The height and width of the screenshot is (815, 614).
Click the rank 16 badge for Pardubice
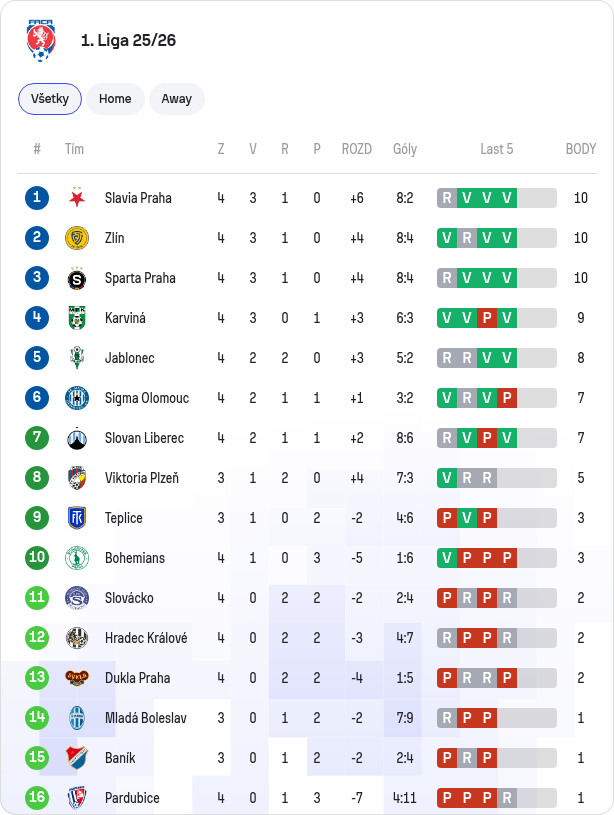click(x=37, y=797)
